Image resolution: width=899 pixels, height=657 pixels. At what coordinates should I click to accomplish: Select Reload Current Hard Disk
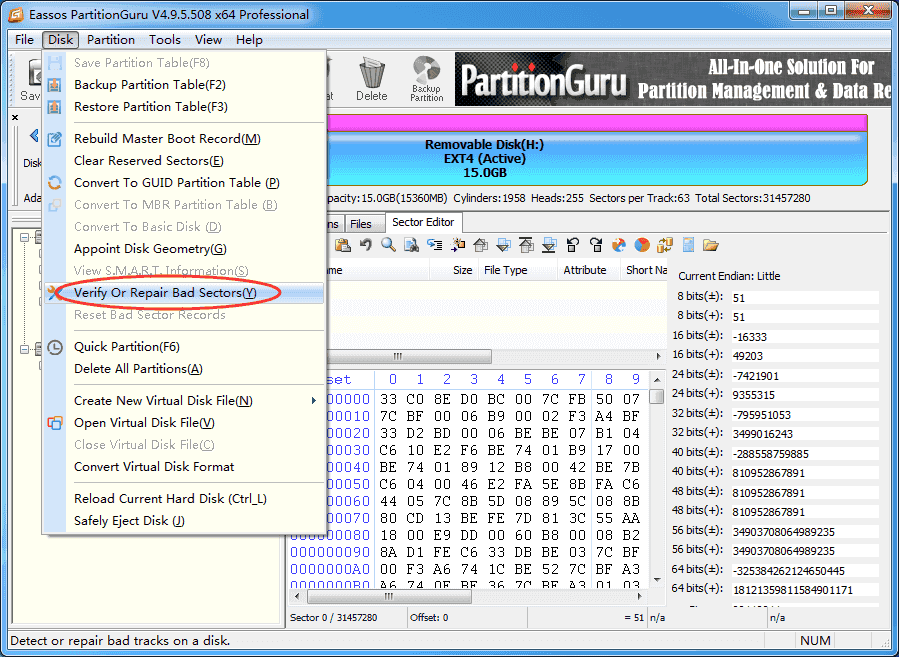click(184, 499)
